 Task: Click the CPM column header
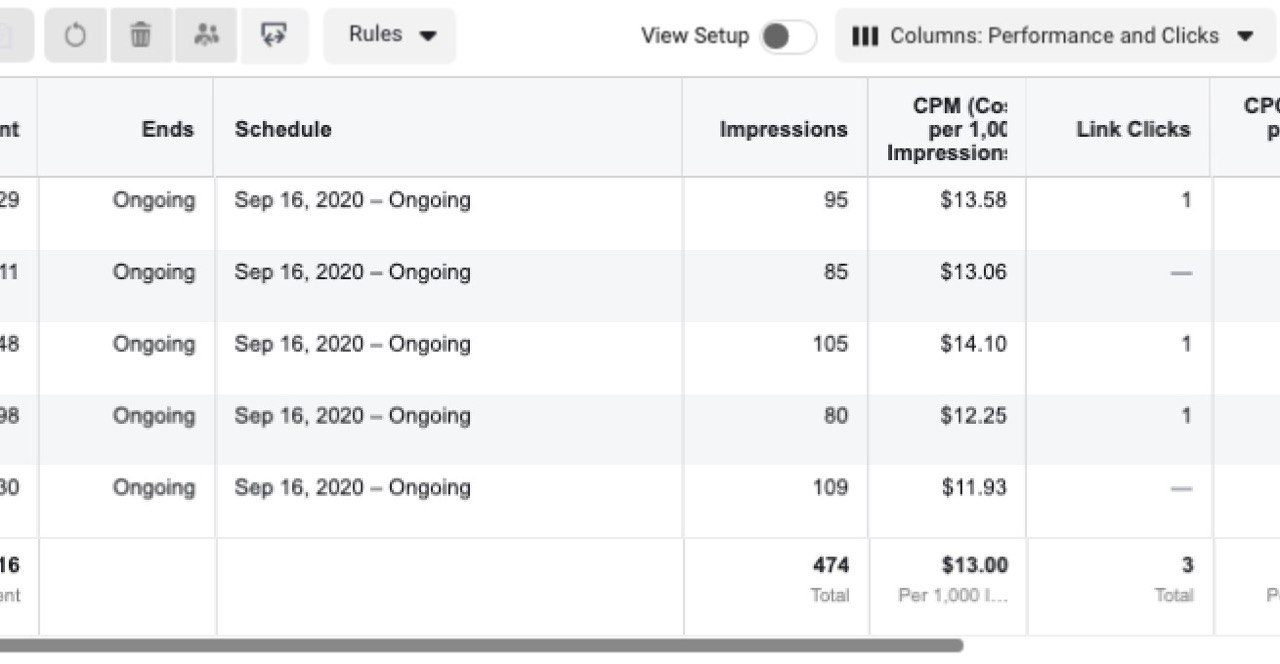pyautogui.click(x=947, y=129)
